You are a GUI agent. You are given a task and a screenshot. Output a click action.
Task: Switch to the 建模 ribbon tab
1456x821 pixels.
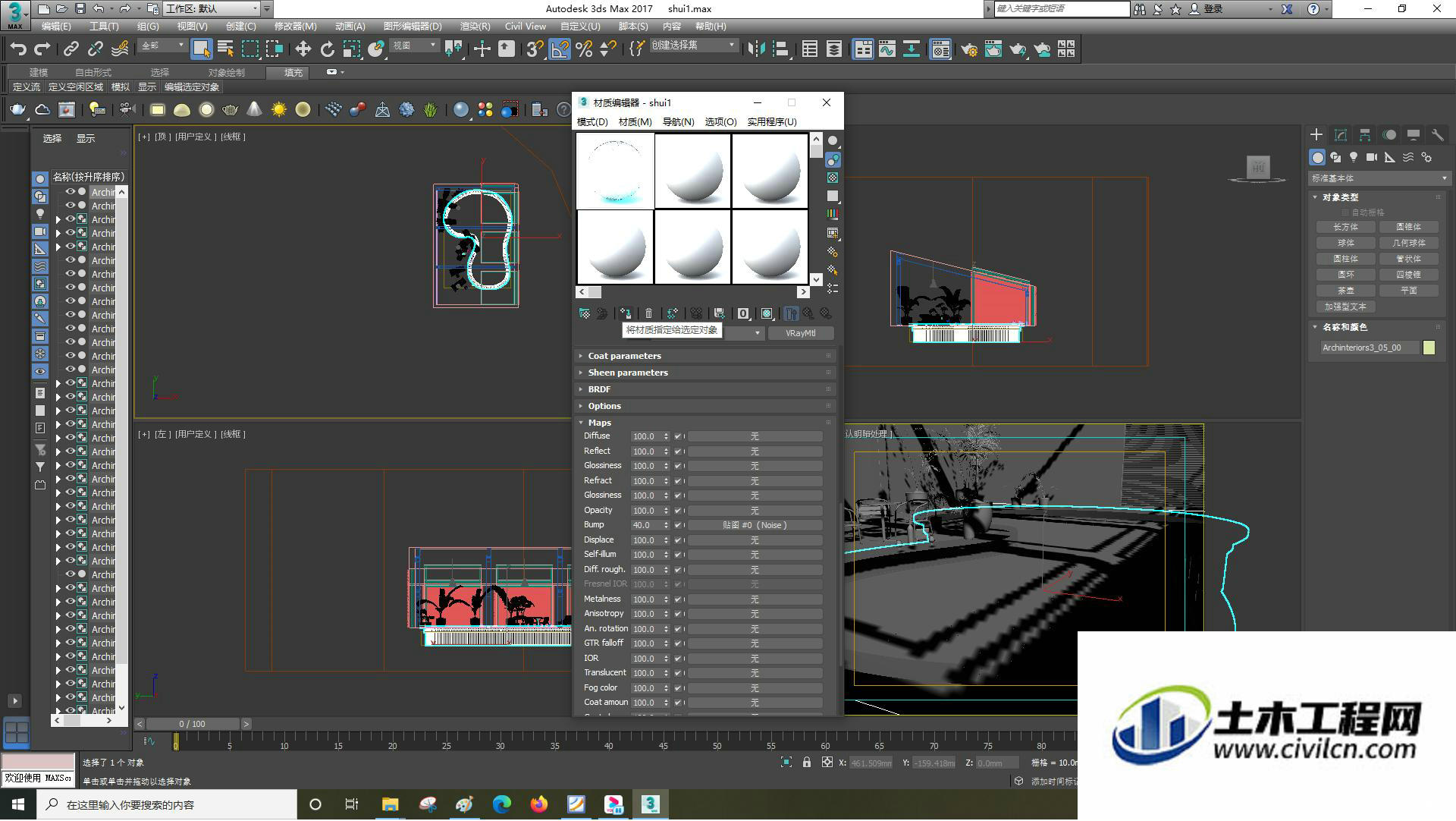tap(39, 72)
